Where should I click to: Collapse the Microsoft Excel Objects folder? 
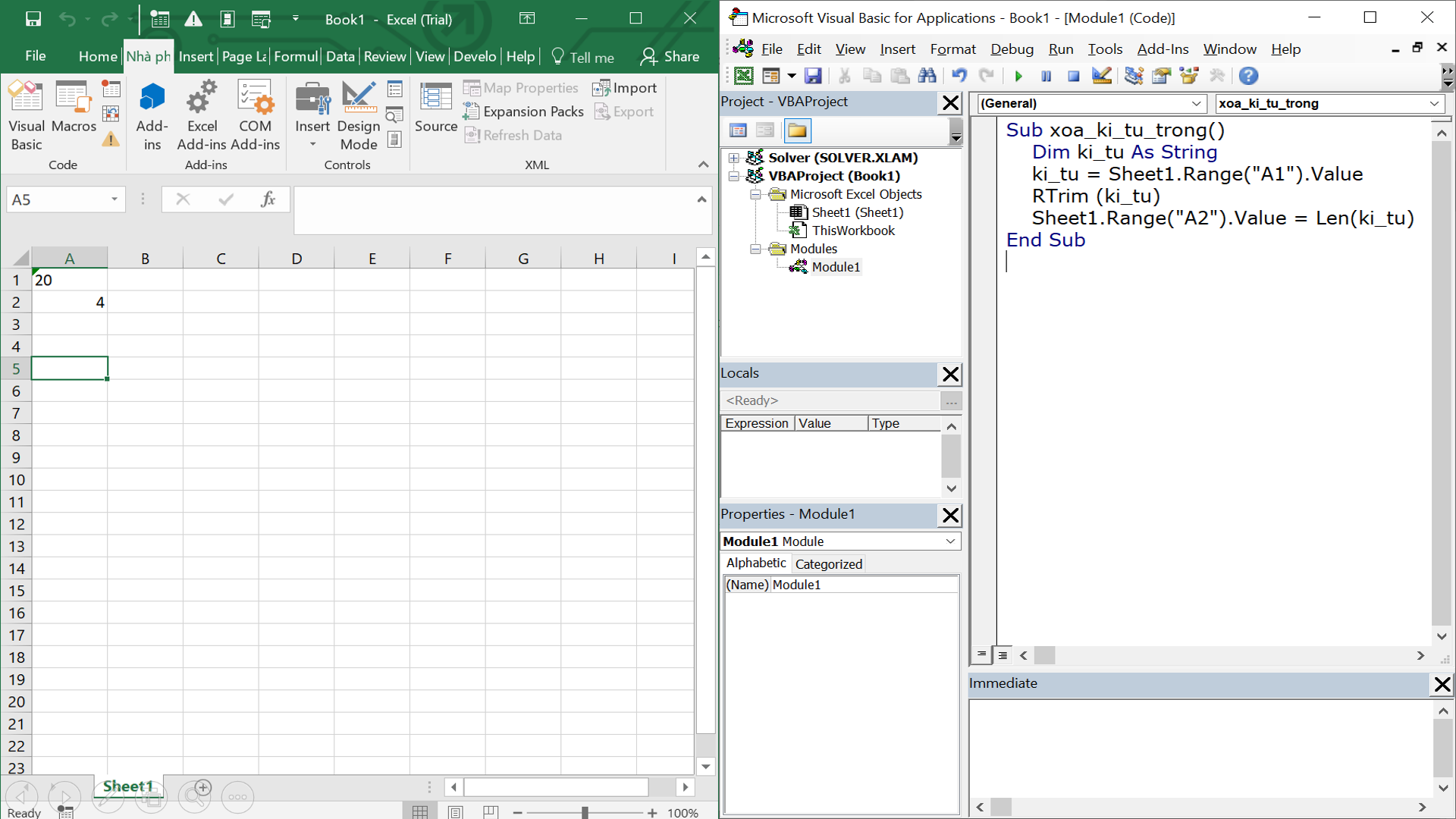click(755, 194)
